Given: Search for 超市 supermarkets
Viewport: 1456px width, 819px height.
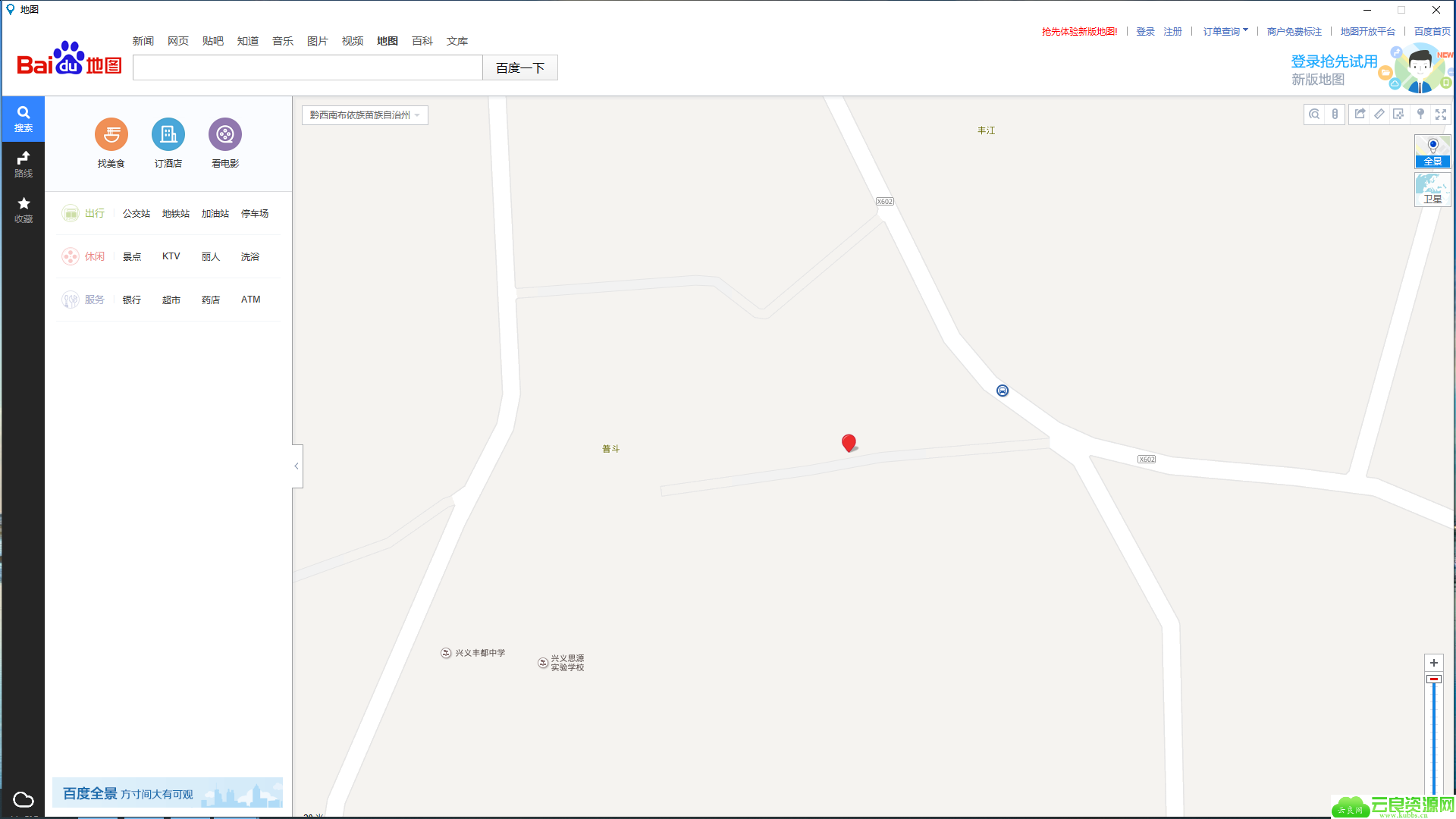Looking at the screenshot, I should (x=171, y=300).
